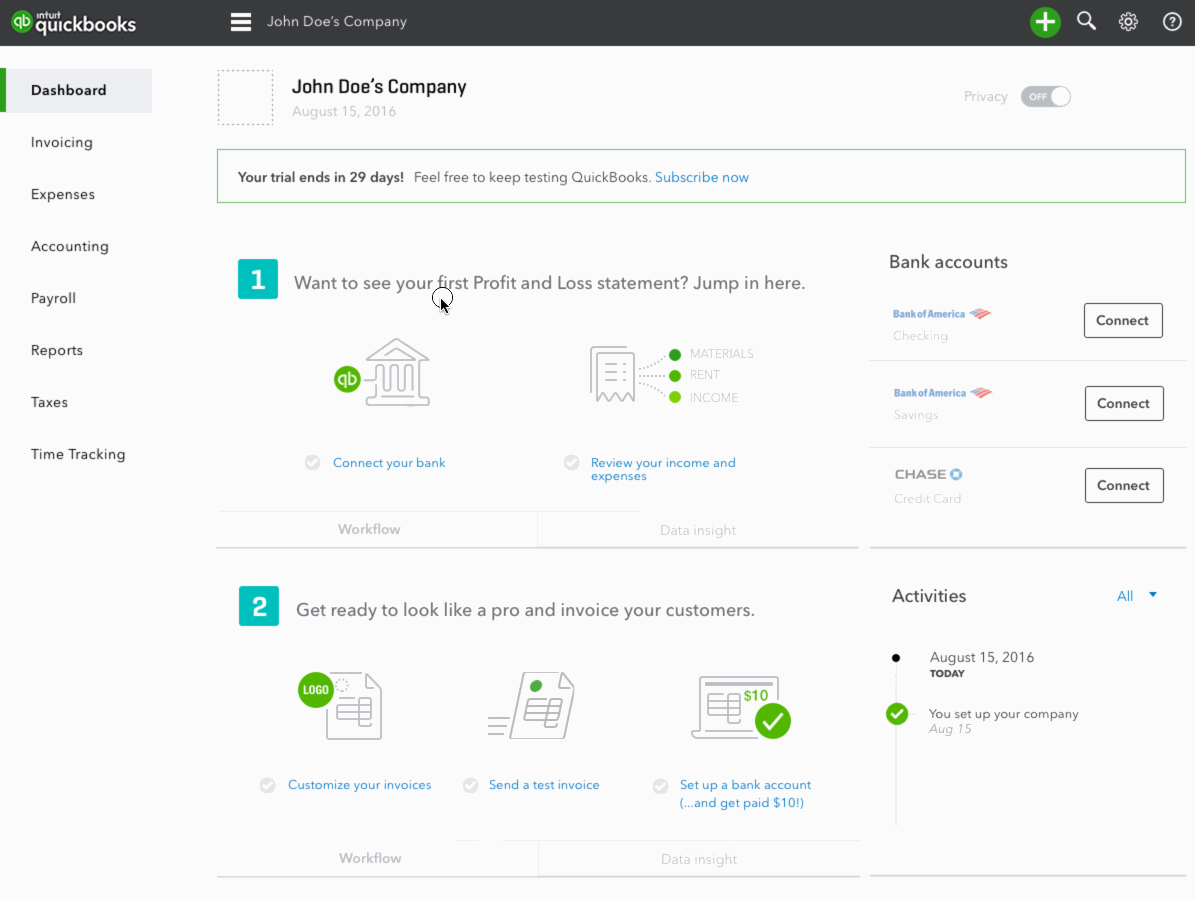Open Time Tracking in the sidebar

click(x=78, y=454)
